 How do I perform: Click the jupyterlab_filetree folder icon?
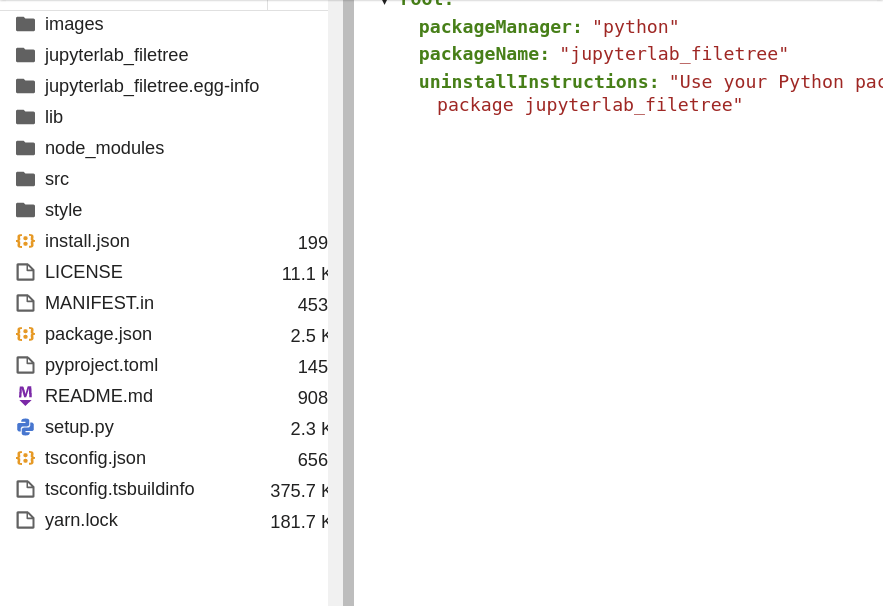click(25, 55)
